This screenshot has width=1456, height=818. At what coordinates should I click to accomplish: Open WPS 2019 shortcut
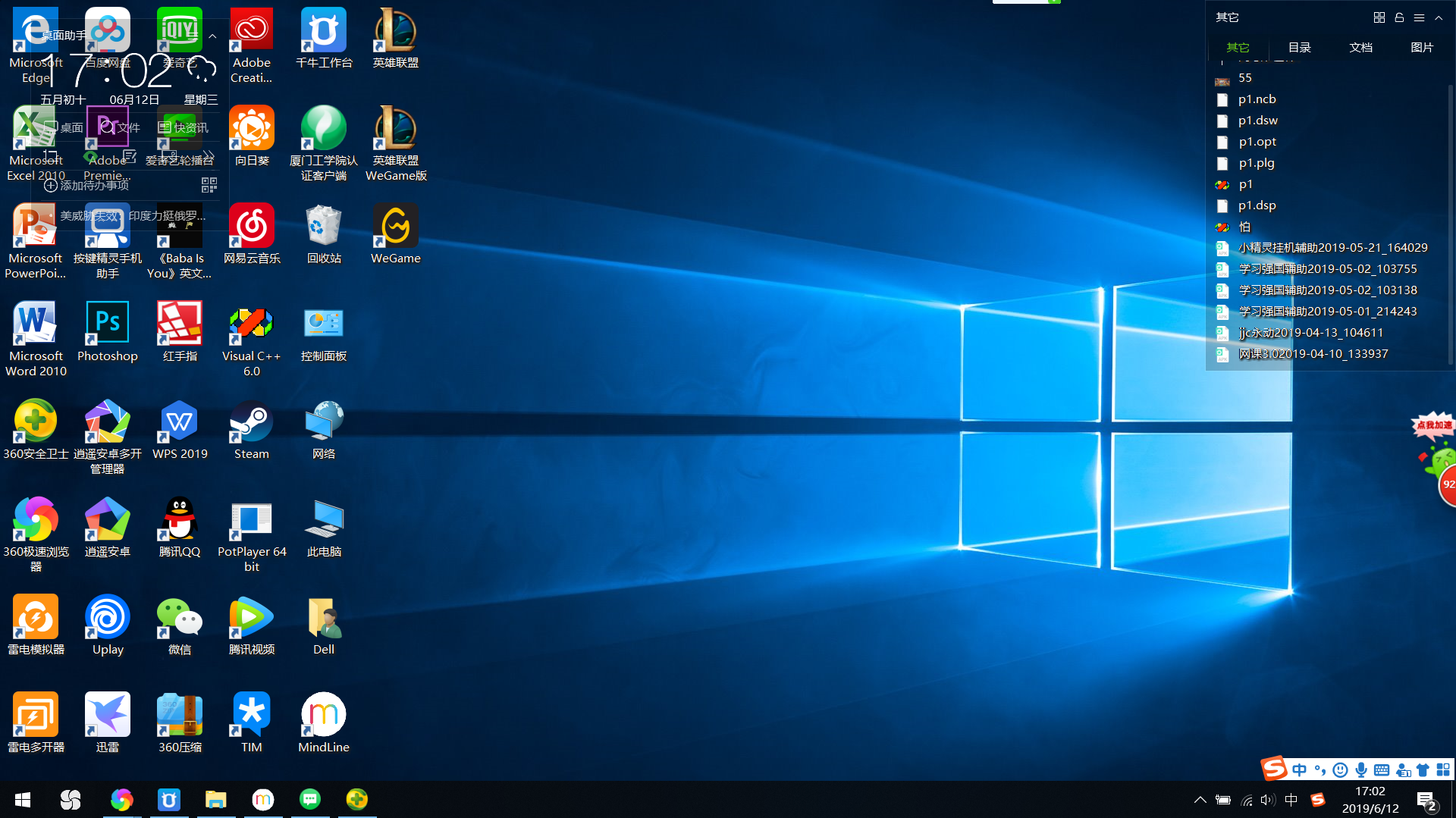(180, 430)
